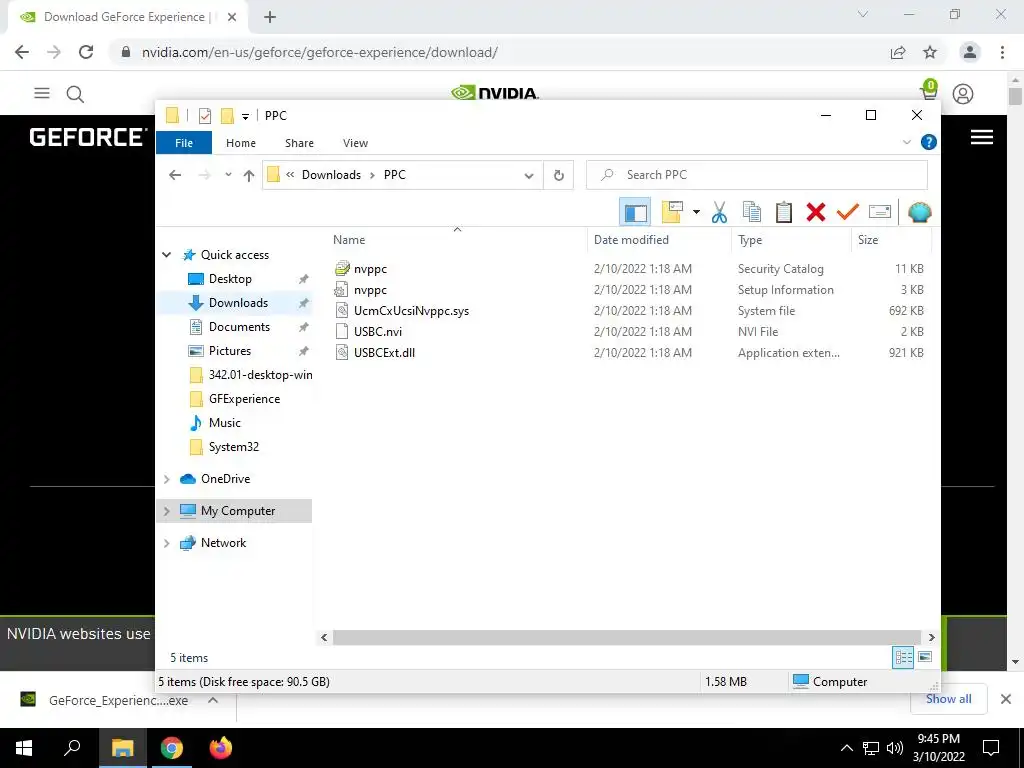
Task: Open the GeForce hamburger menu on the right
Action: (x=982, y=137)
